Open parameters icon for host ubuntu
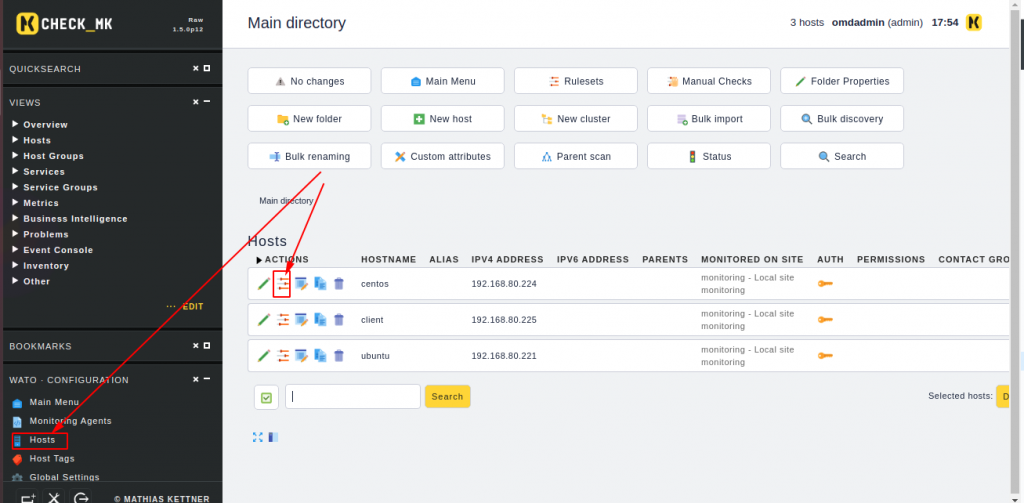Viewport: 1024px width, 503px height. coord(282,355)
